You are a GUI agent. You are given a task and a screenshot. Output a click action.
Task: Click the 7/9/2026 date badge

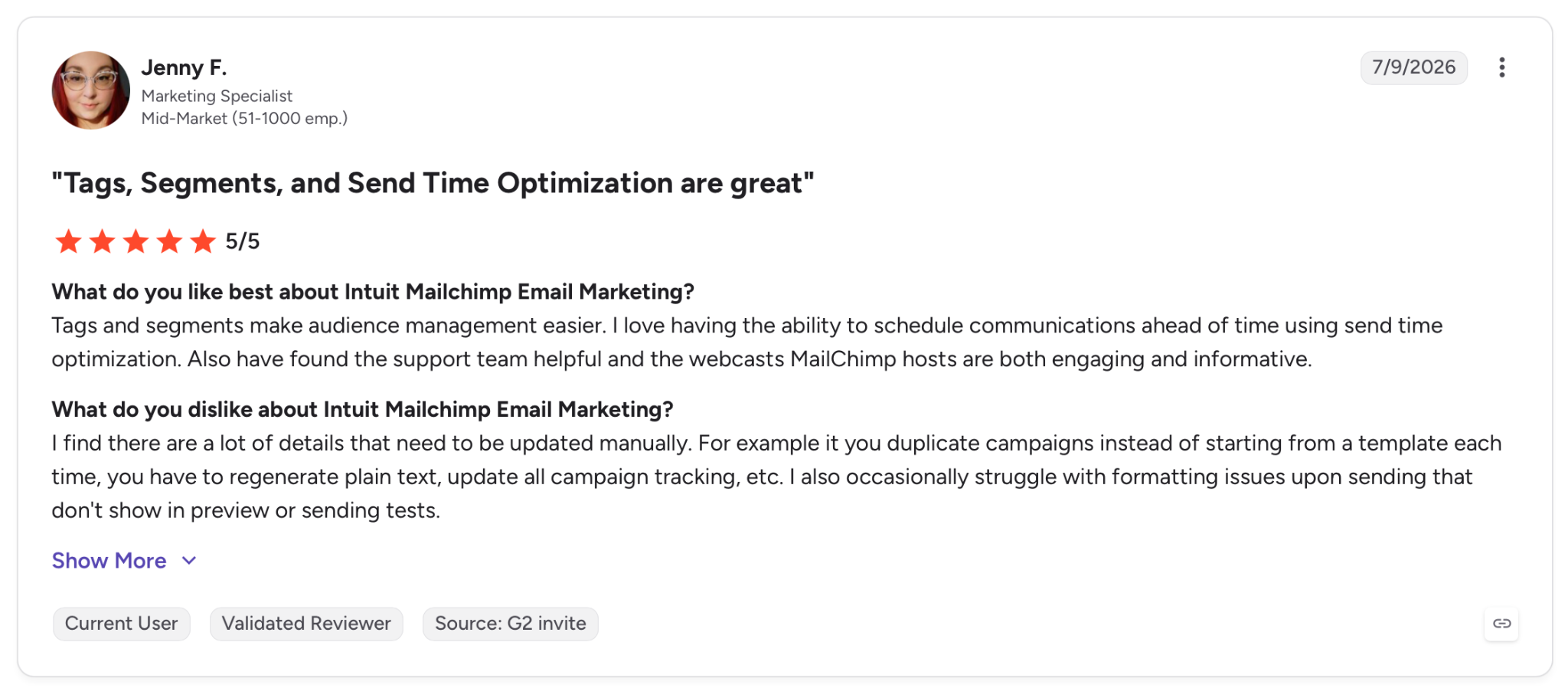[x=1413, y=67]
